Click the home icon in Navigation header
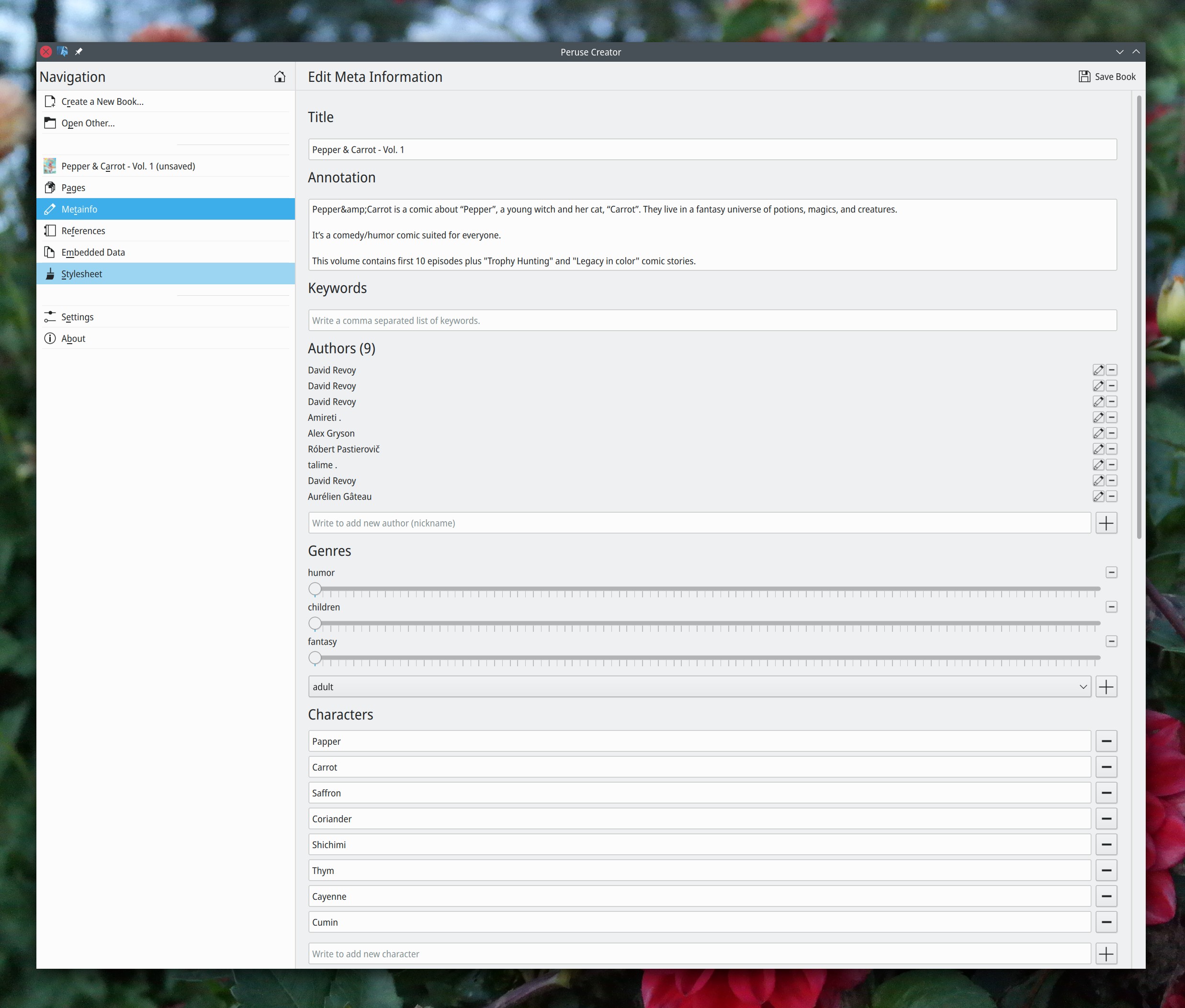This screenshot has height=1008, width=1185. 280,77
